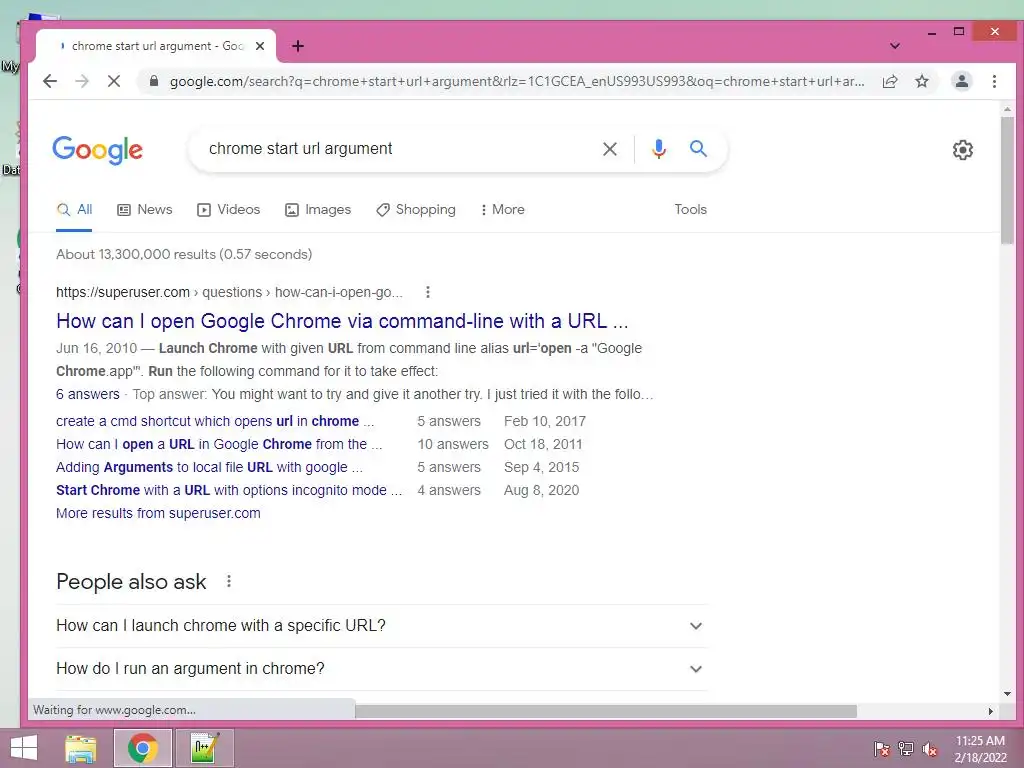The image size is (1024, 768).
Task: Switch to the Images tab
Action: 318,210
